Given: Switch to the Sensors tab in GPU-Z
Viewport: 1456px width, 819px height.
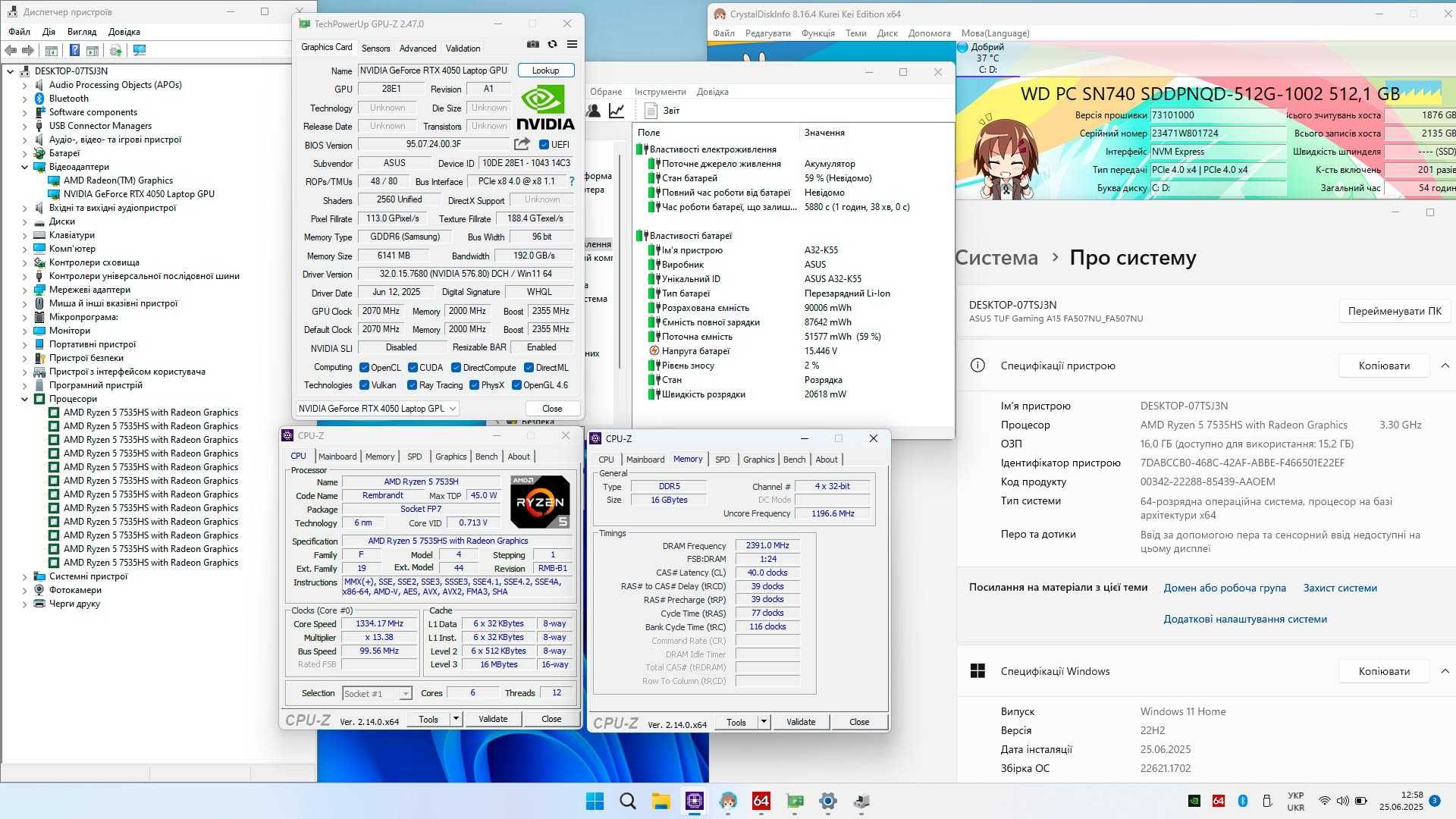Looking at the screenshot, I should click(x=375, y=49).
